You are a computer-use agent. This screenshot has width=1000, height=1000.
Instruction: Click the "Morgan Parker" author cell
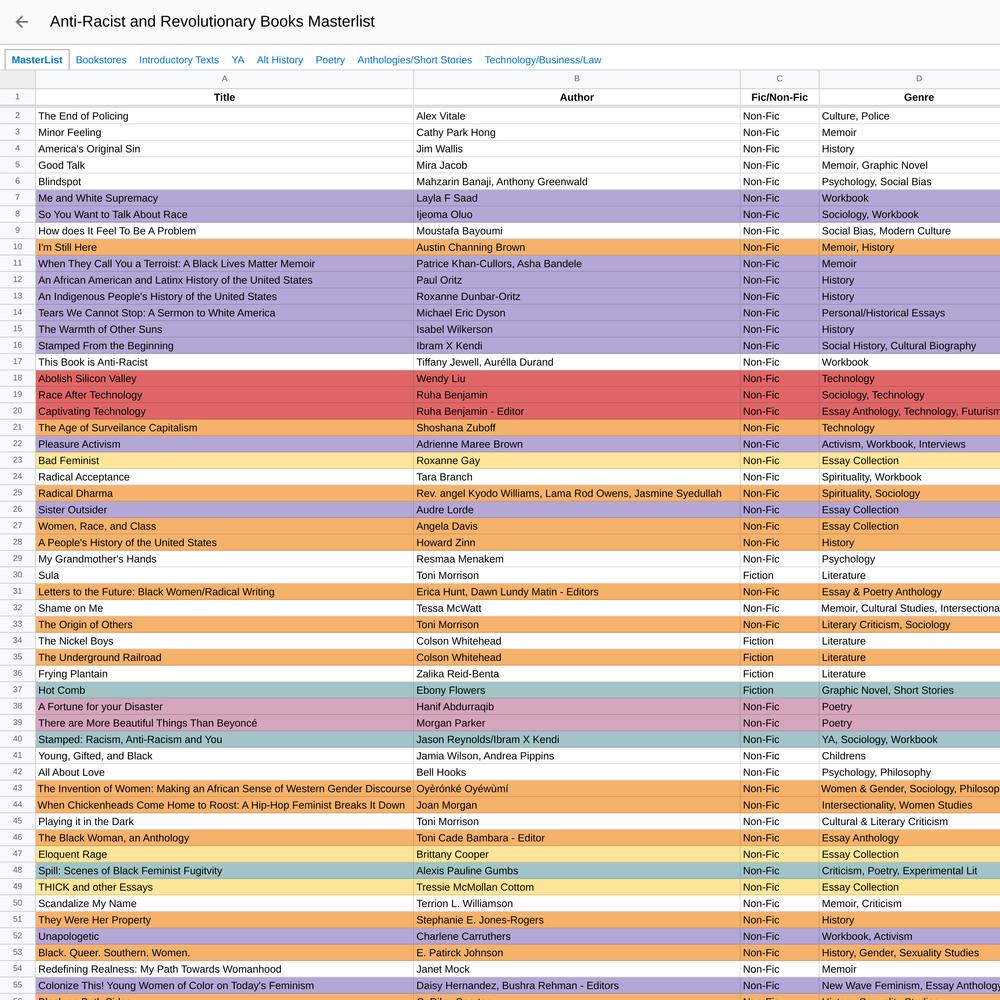pyautogui.click(x=577, y=723)
